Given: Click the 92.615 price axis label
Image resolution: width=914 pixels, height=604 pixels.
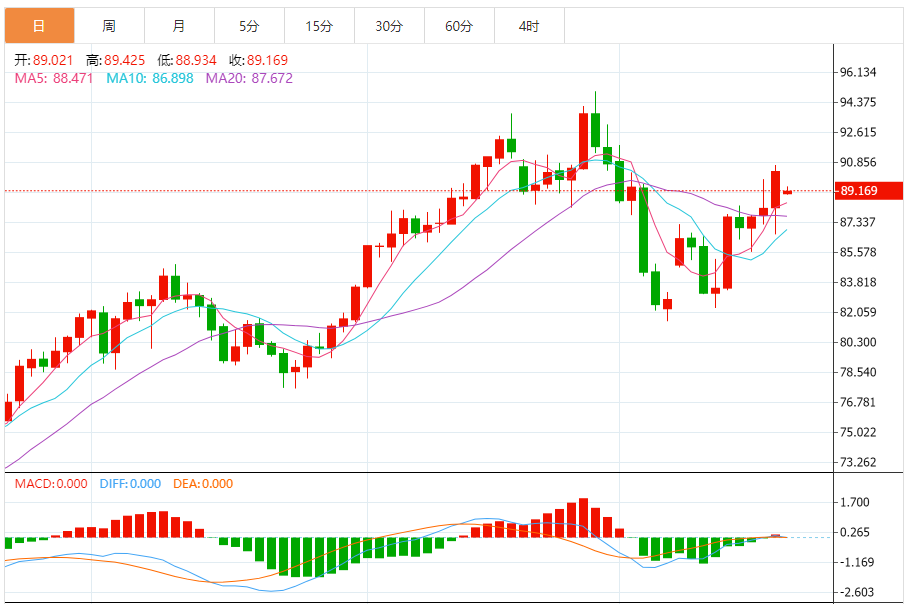Looking at the screenshot, I should (857, 132).
